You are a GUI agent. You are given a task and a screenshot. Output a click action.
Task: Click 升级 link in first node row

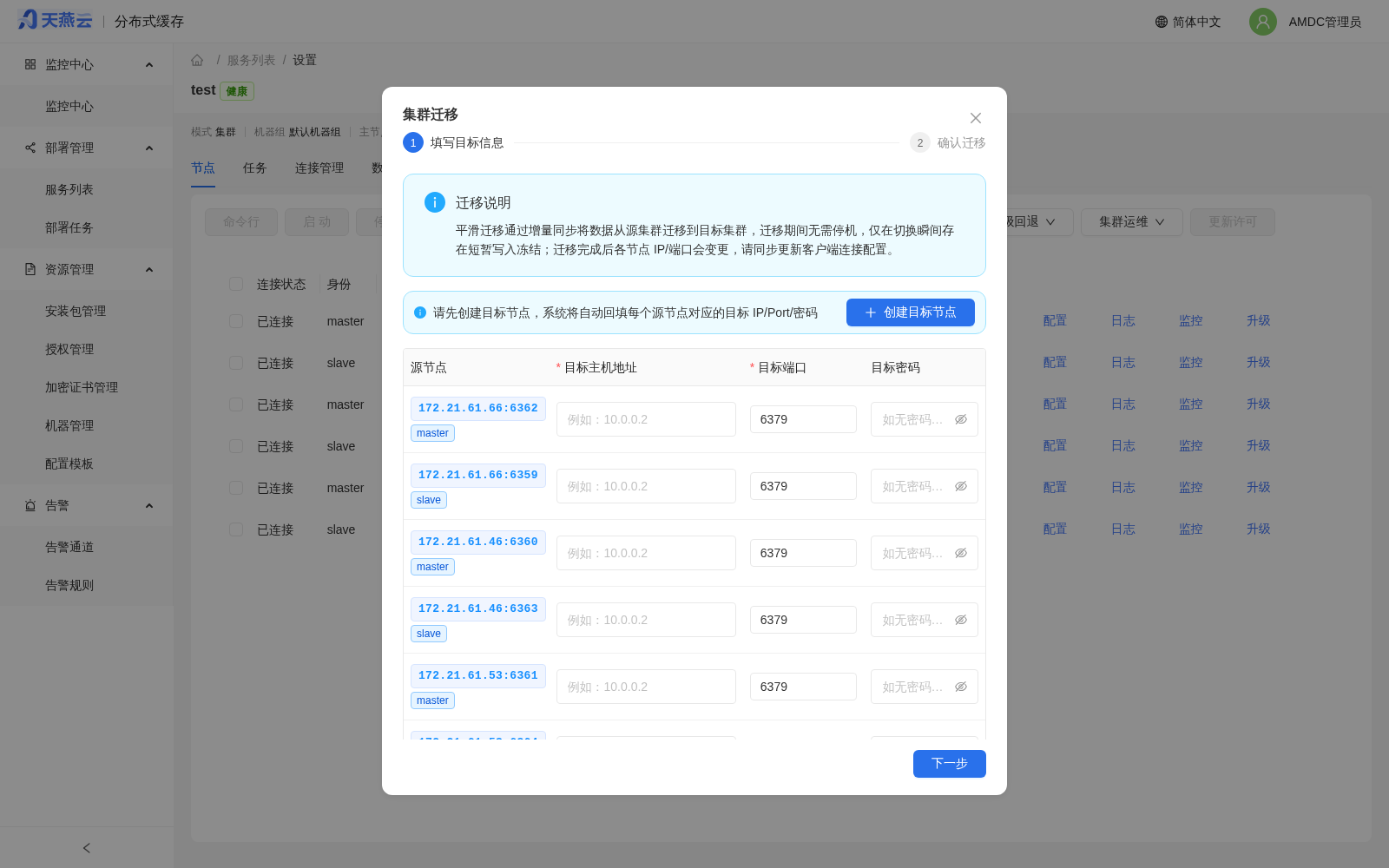pyautogui.click(x=1259, y=320)
